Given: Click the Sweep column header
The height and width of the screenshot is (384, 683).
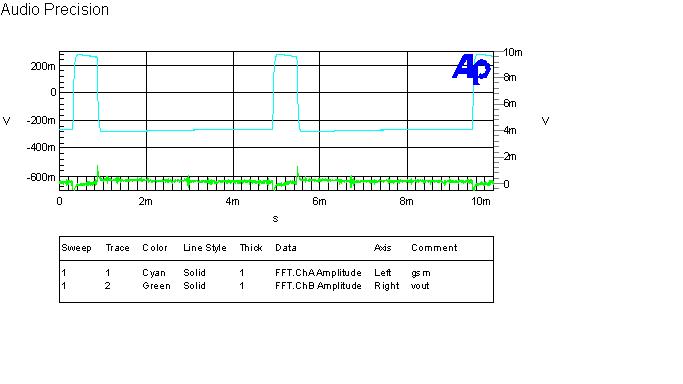Looking at the screenshot, I should [76, 248].
